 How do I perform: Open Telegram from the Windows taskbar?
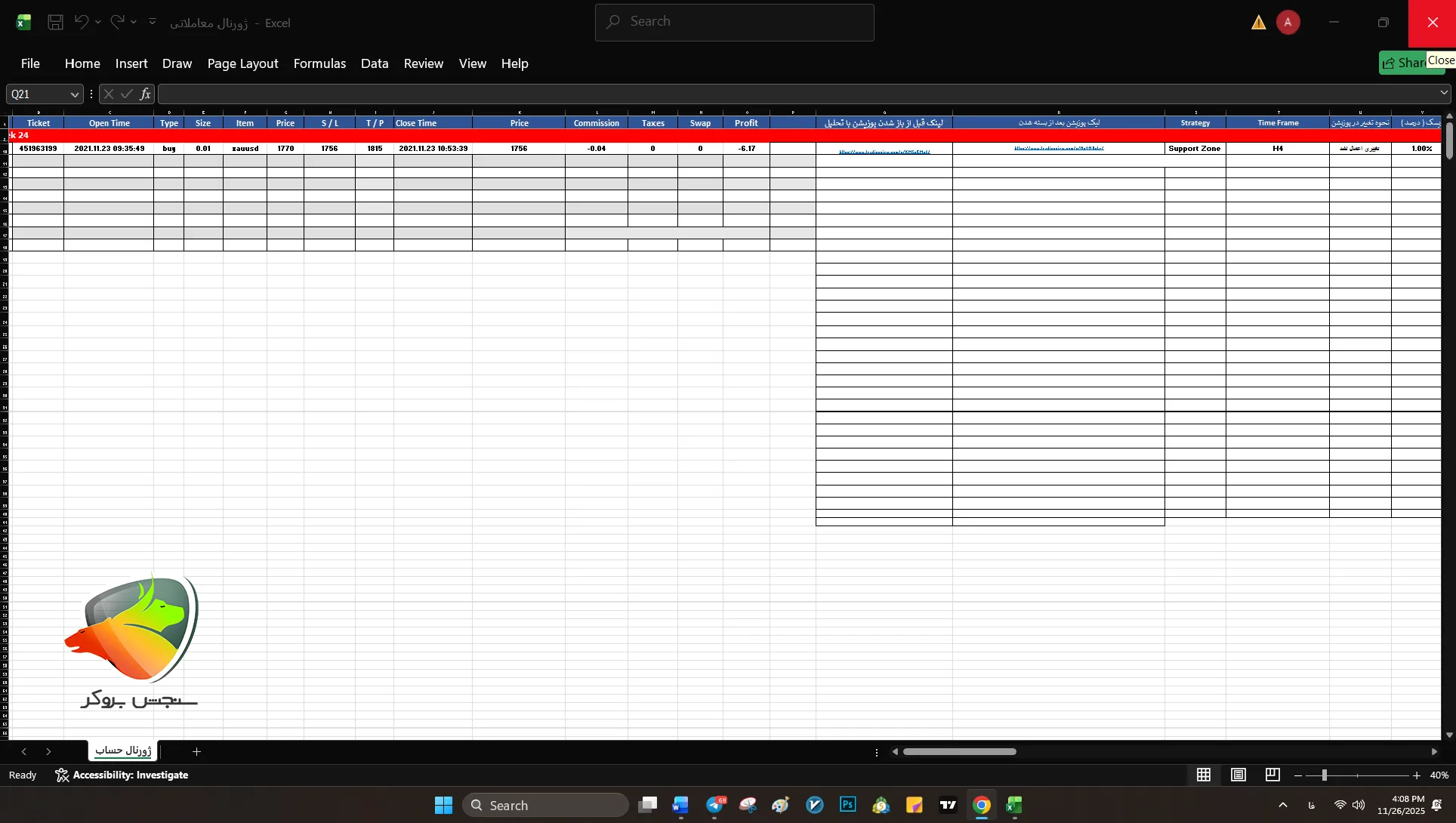[714, 806]
